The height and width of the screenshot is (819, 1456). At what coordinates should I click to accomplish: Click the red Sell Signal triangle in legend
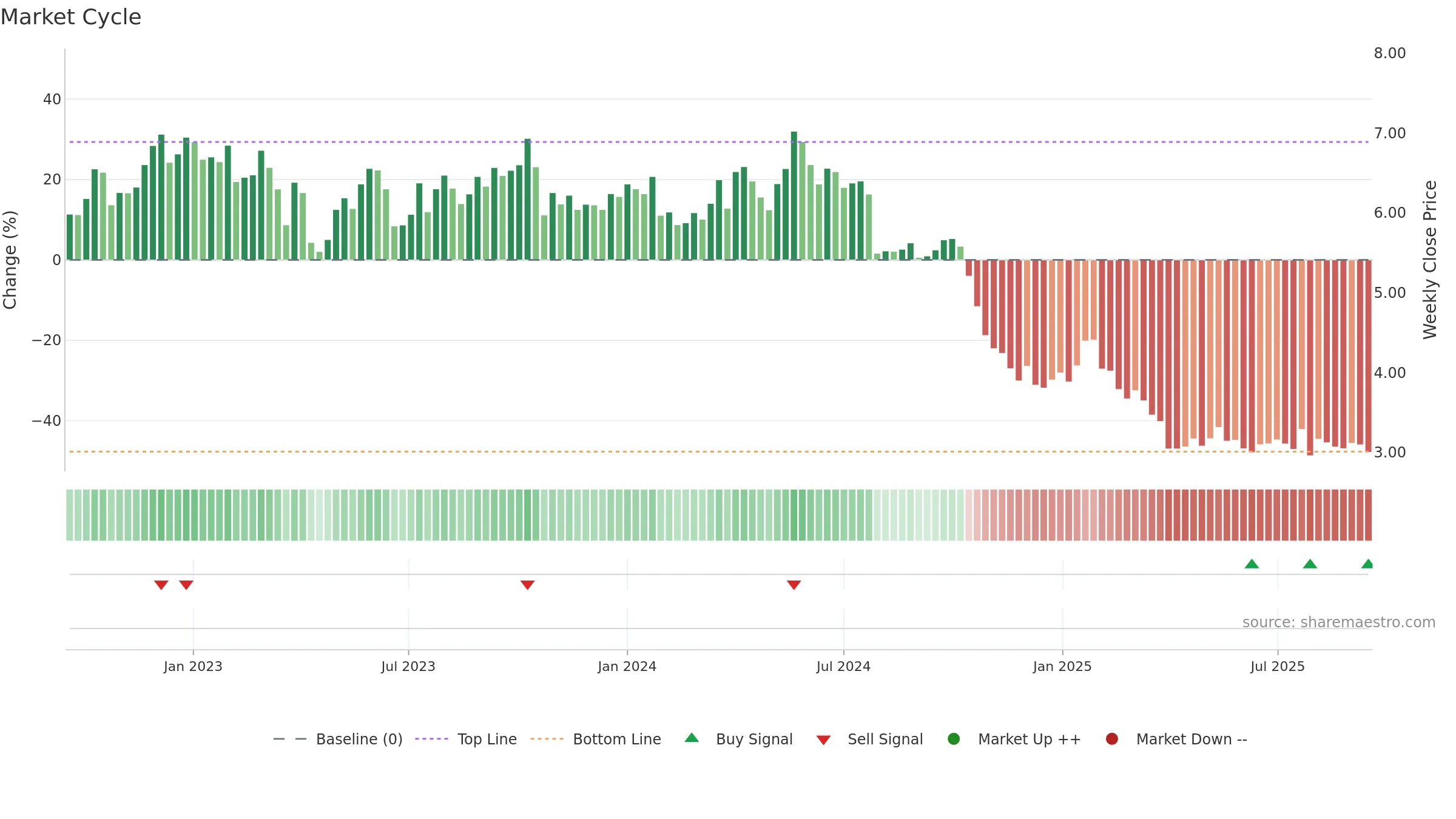[x=823, y=740]
